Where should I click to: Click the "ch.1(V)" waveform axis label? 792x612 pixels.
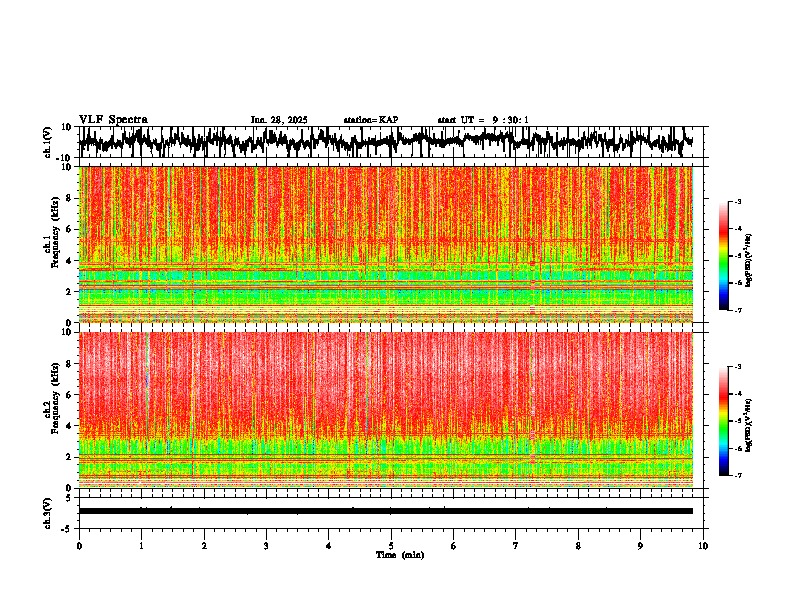48,142
